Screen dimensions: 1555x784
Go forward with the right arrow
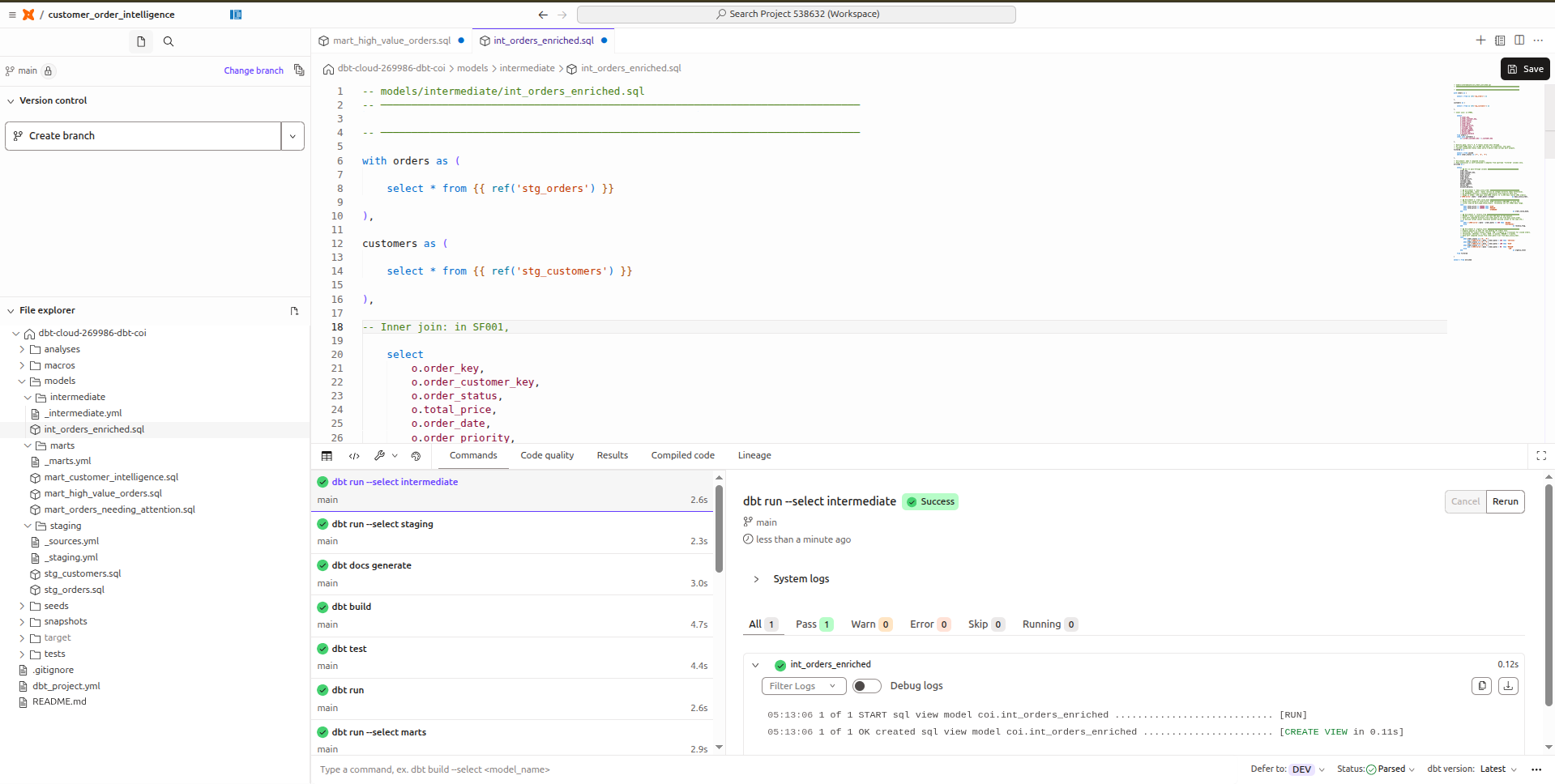562,15
